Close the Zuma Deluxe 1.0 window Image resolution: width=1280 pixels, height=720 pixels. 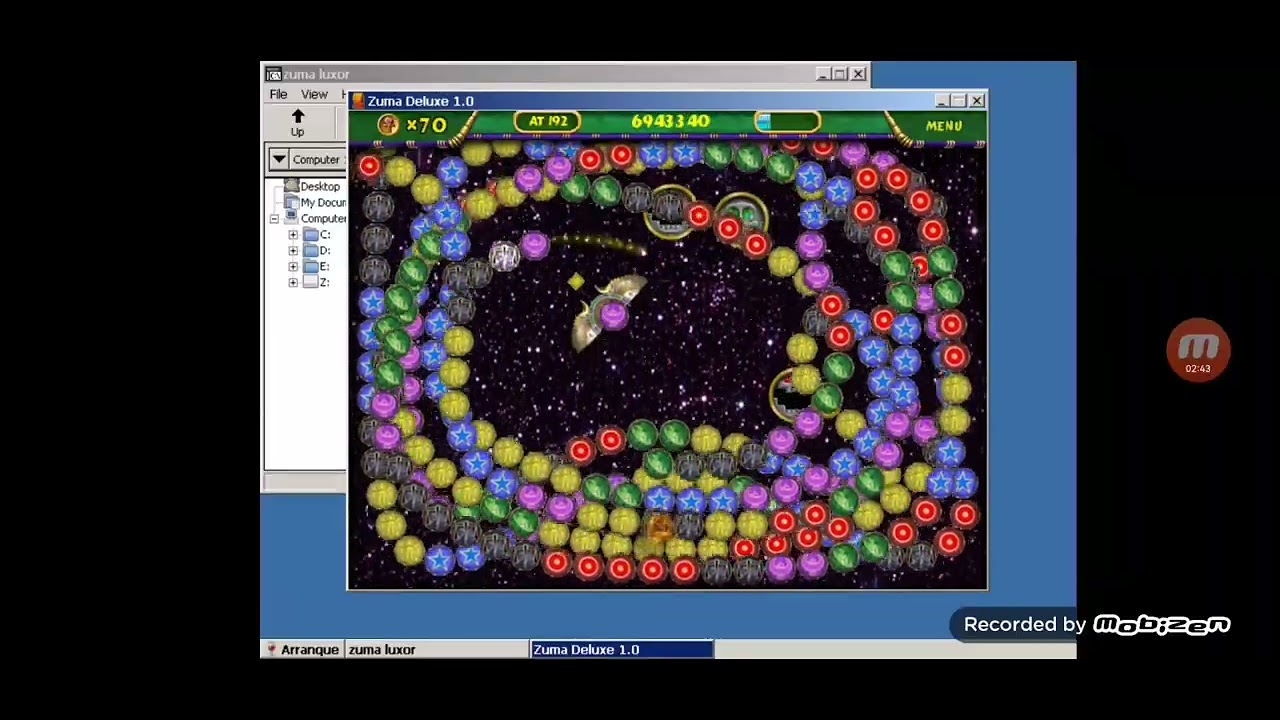point(977,101)
